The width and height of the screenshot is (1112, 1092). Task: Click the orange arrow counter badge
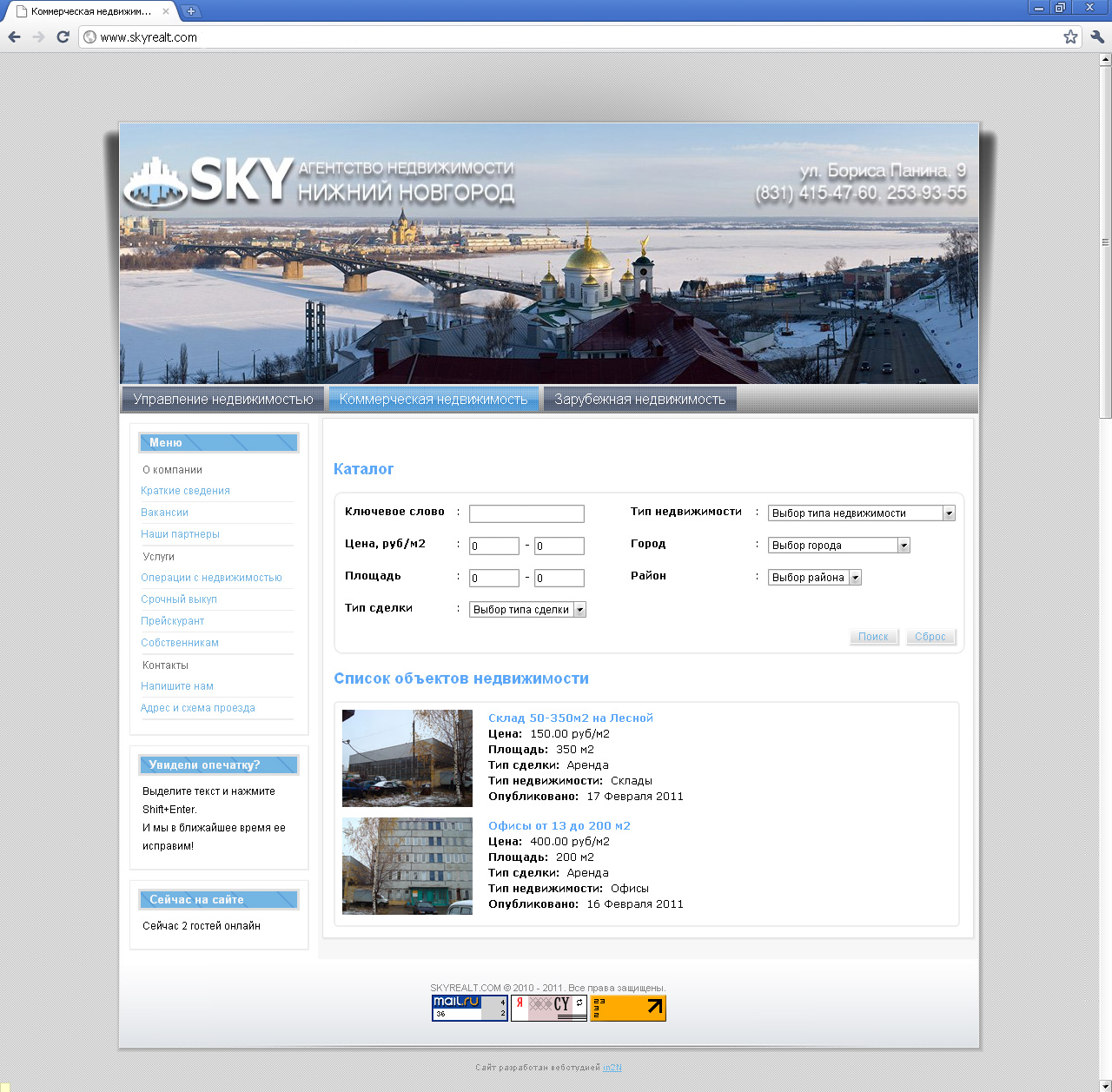coord(628,1008)
